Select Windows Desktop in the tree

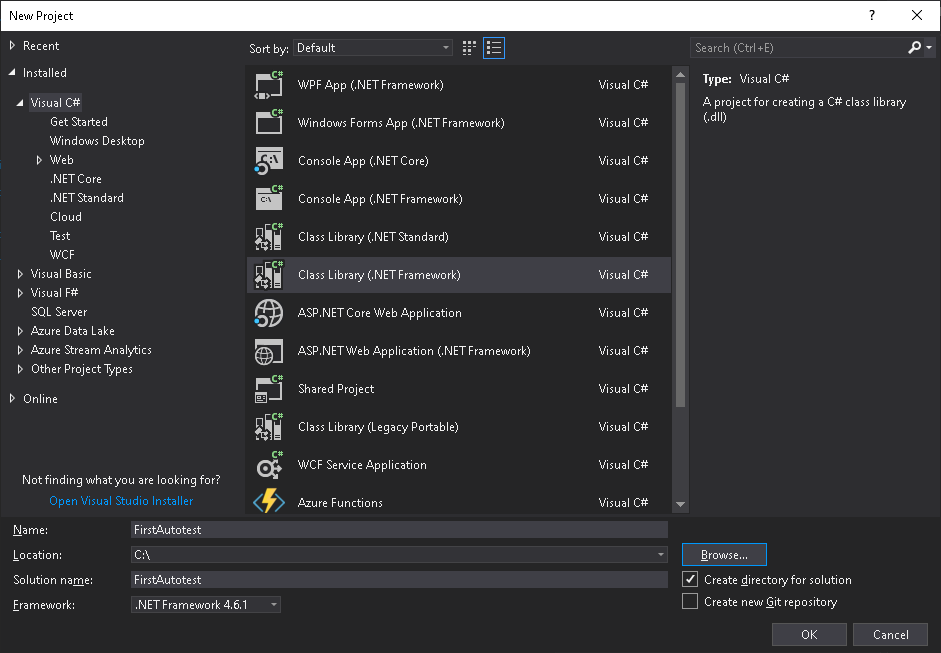(x=97, y=141)
